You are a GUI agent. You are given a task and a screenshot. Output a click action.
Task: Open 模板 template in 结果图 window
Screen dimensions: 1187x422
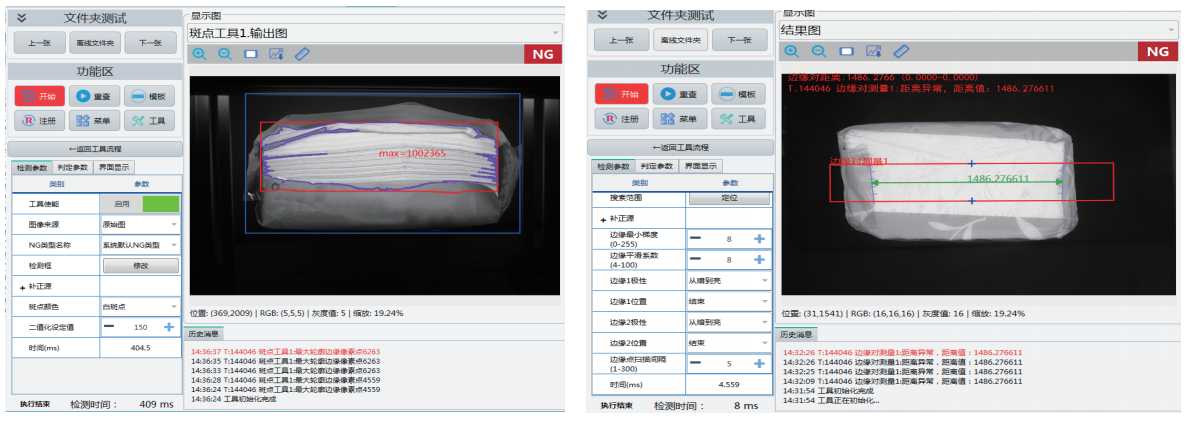(738, 94)
